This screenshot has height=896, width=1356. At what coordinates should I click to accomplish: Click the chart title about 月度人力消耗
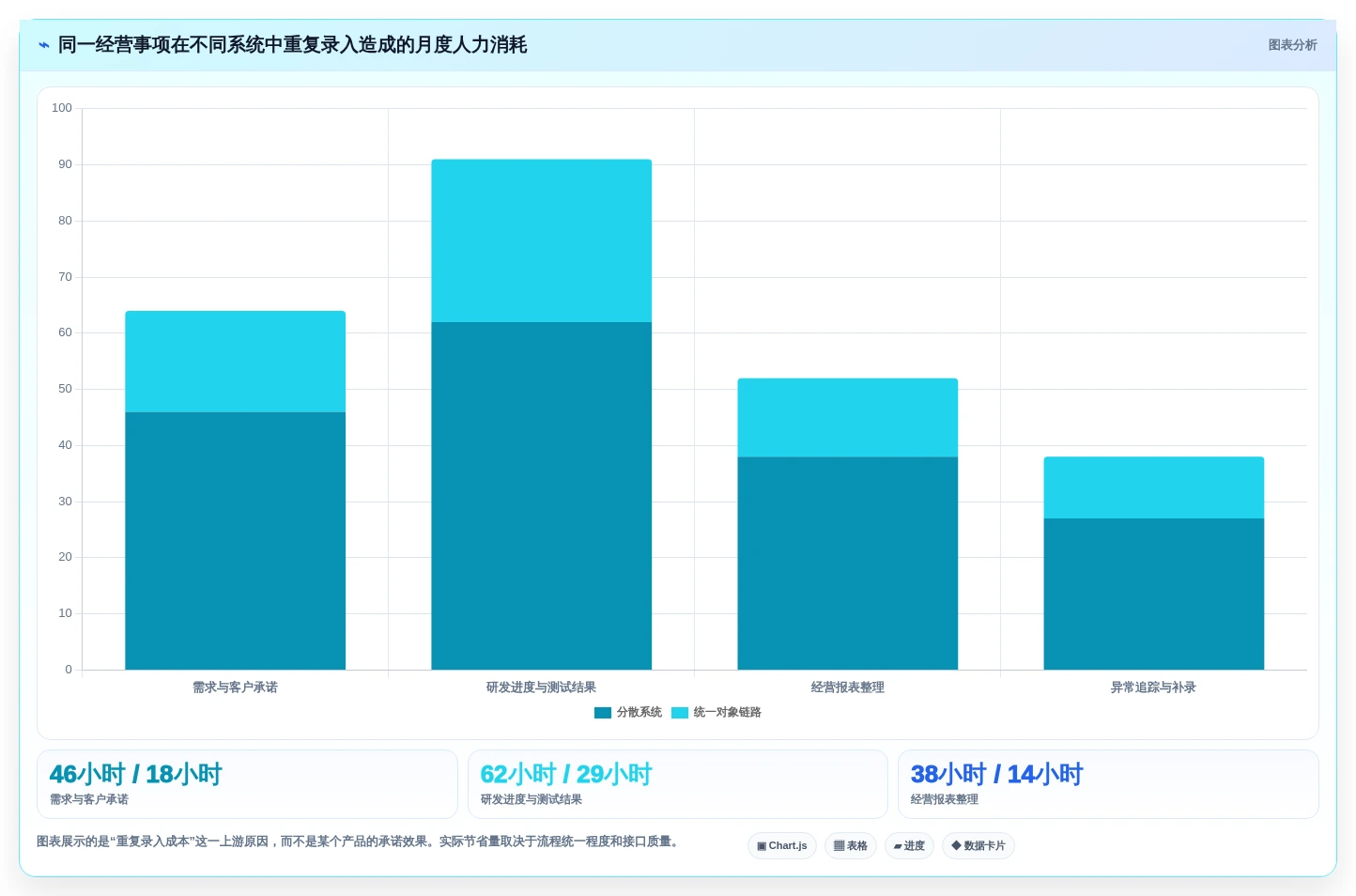(x=292, y=45)
